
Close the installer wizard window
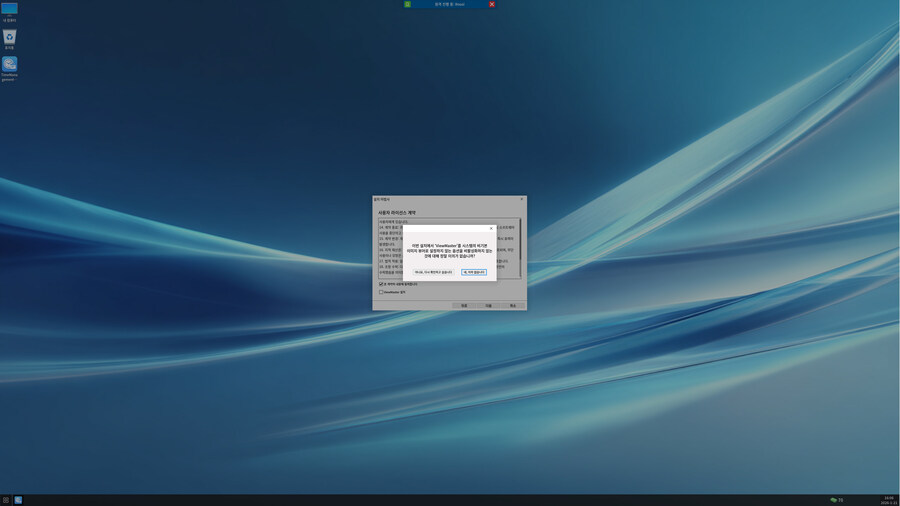pos(521,199)
